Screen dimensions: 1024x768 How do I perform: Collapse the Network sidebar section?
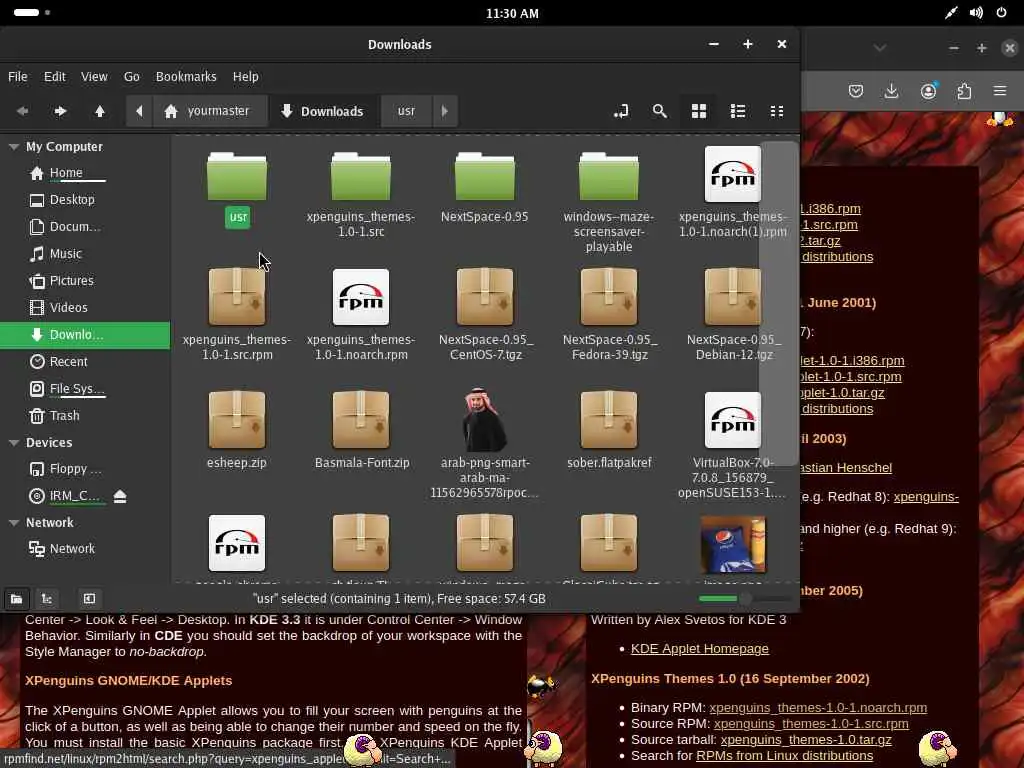(14, 522)
